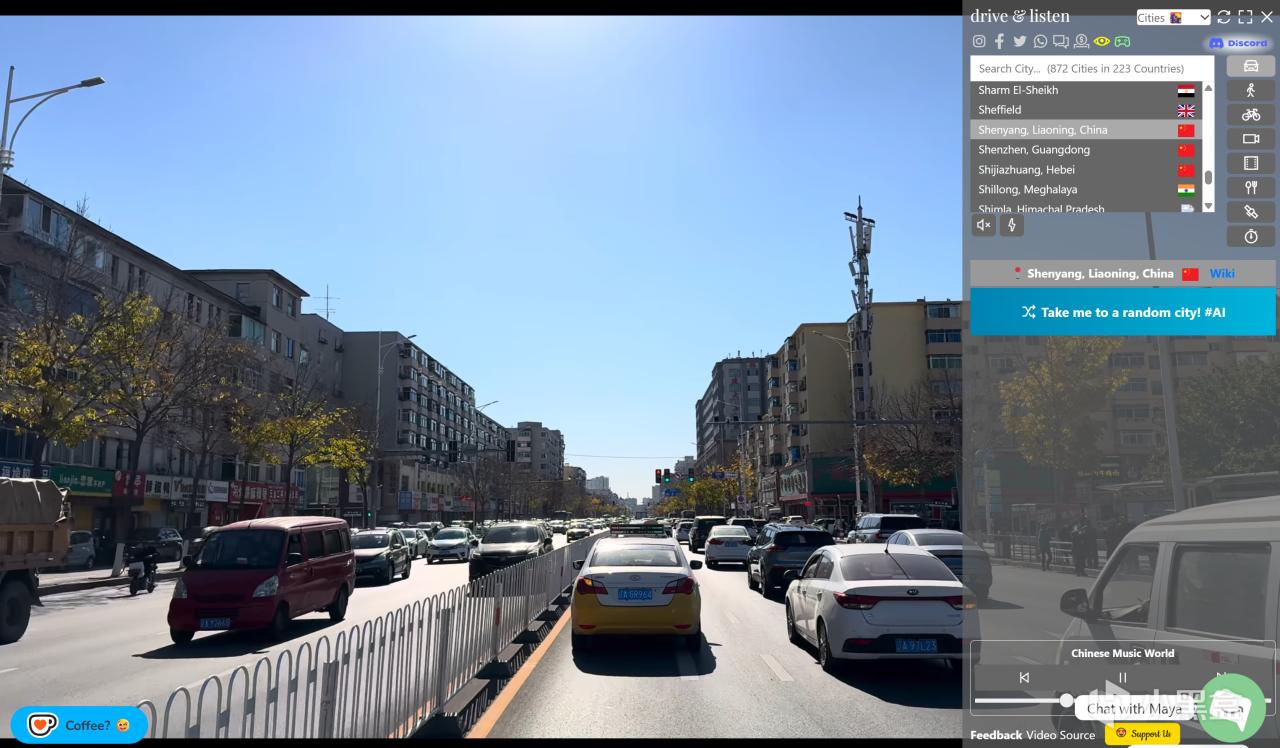Open the Cities dropdown selector

pyautogui.click(x=1173, y=17)
